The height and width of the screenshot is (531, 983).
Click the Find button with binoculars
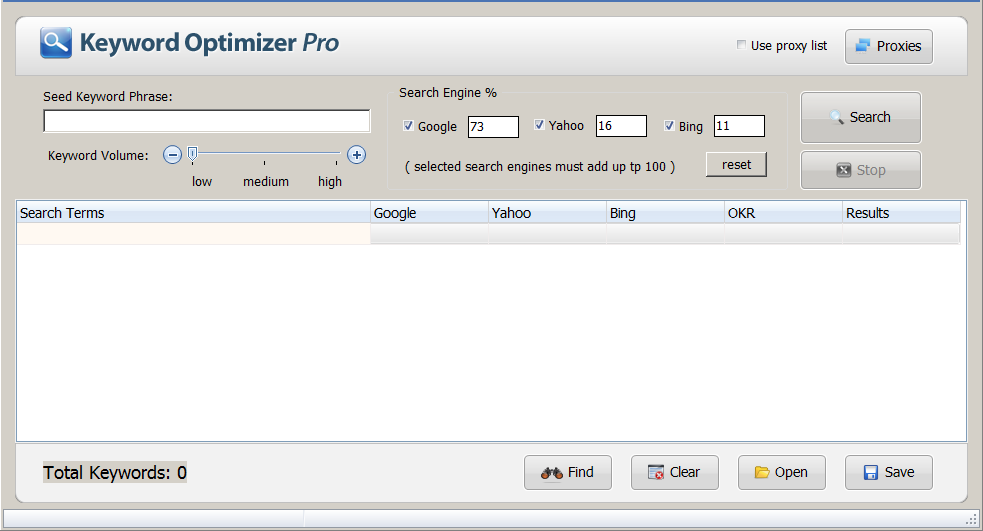[x=568, y=473]
